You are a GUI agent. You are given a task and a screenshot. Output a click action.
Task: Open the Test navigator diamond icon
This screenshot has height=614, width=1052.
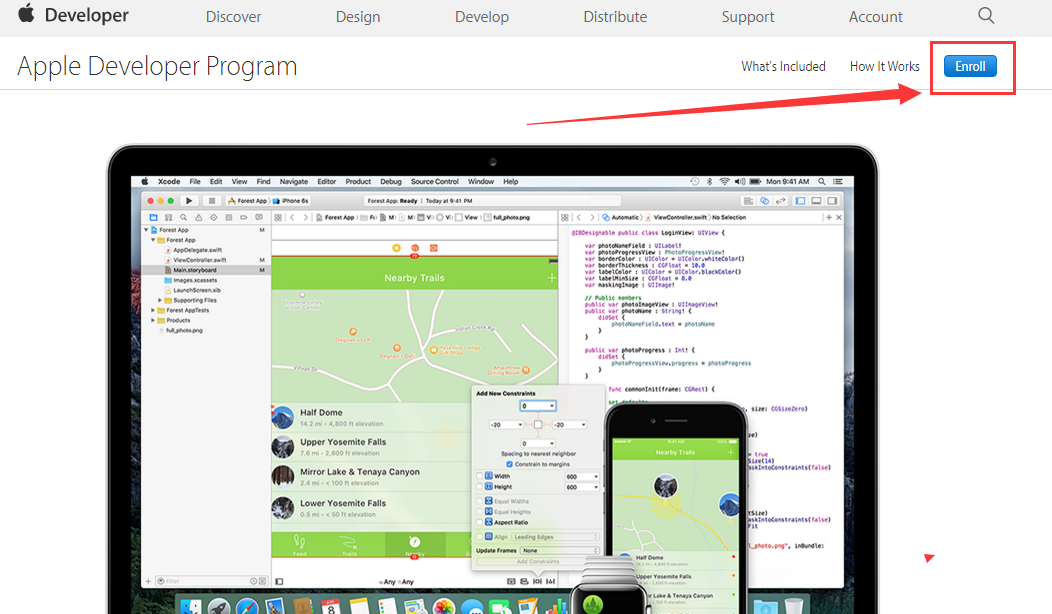coord(213,217)
